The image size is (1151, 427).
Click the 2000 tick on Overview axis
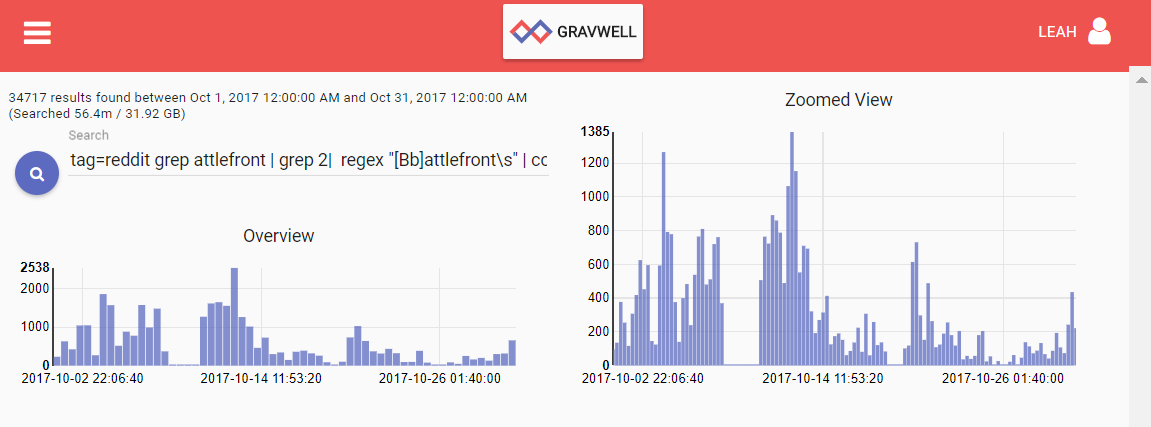(35, 288)
